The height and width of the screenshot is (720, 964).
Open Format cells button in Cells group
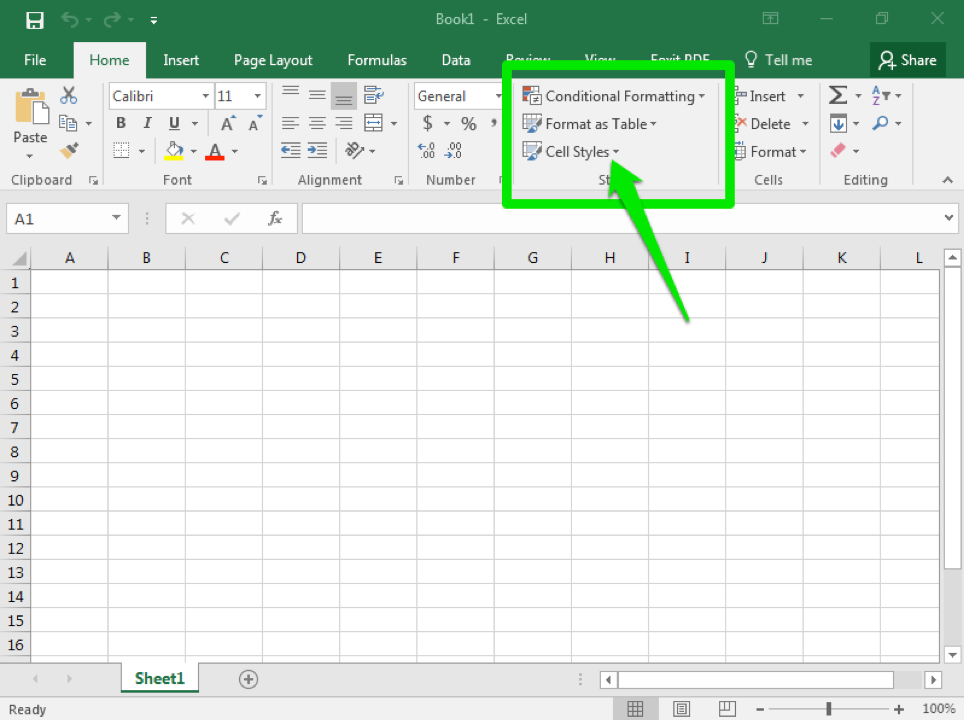point(770,151)
